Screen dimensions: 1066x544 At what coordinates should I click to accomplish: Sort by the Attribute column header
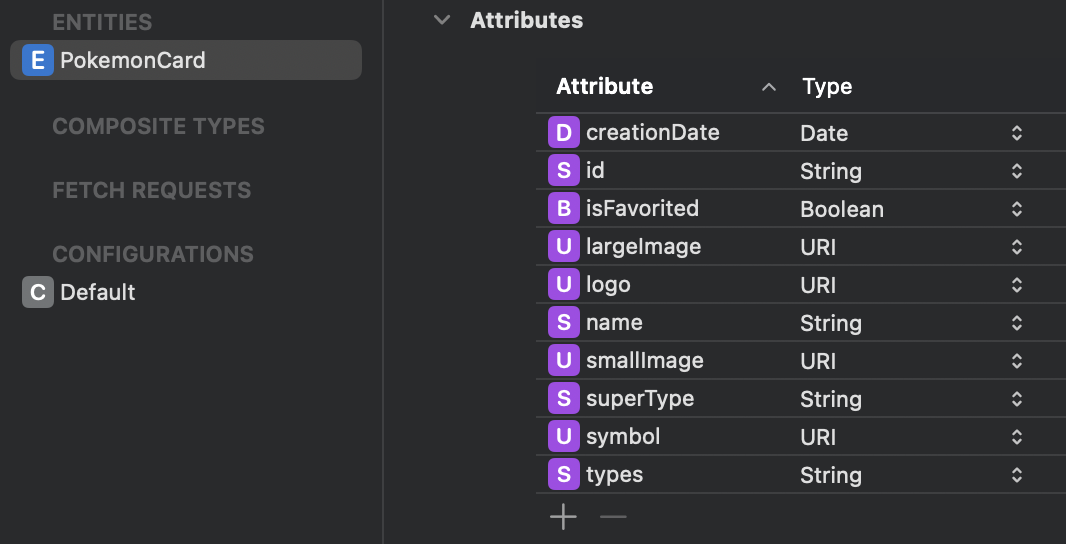tap(604, 87)
